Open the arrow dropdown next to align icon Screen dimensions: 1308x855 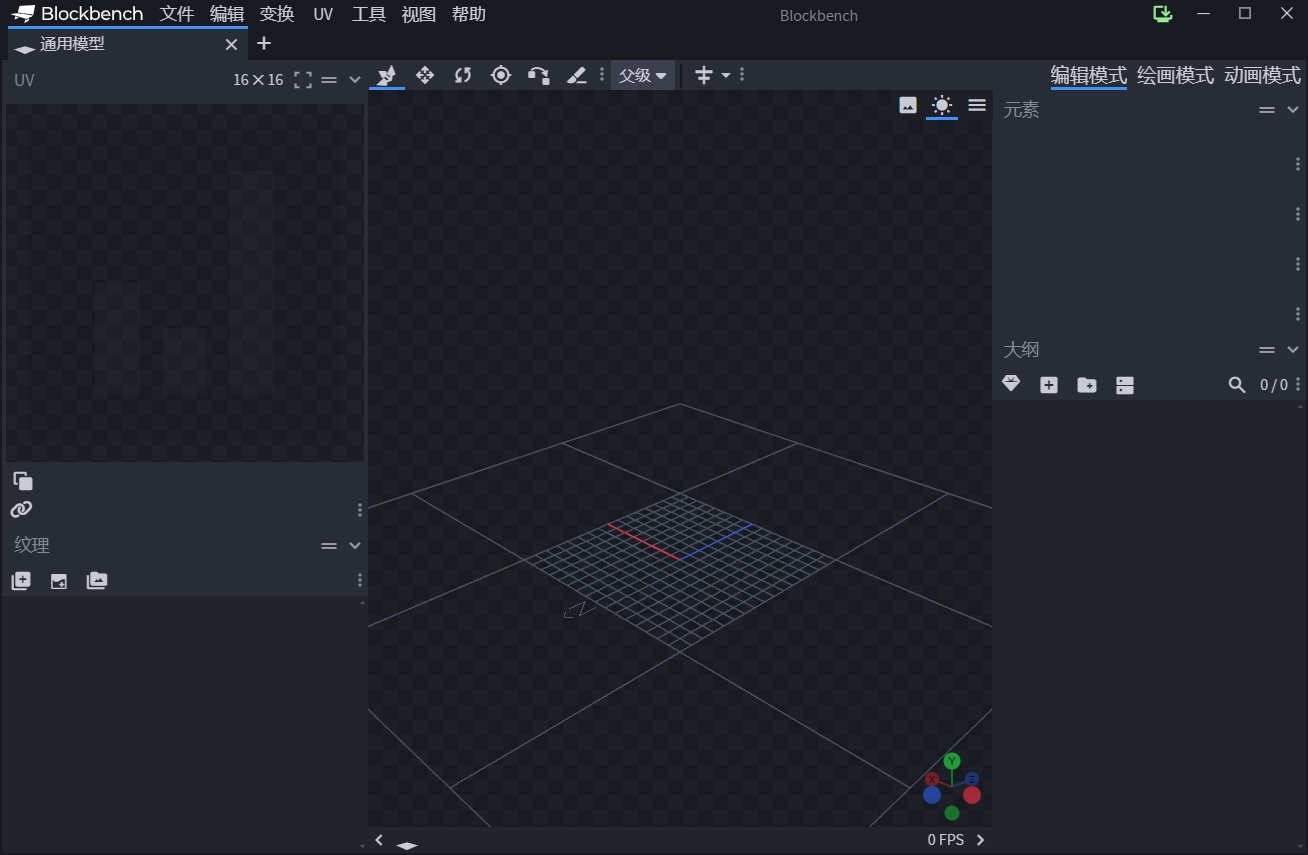click(x=726, y=75)
